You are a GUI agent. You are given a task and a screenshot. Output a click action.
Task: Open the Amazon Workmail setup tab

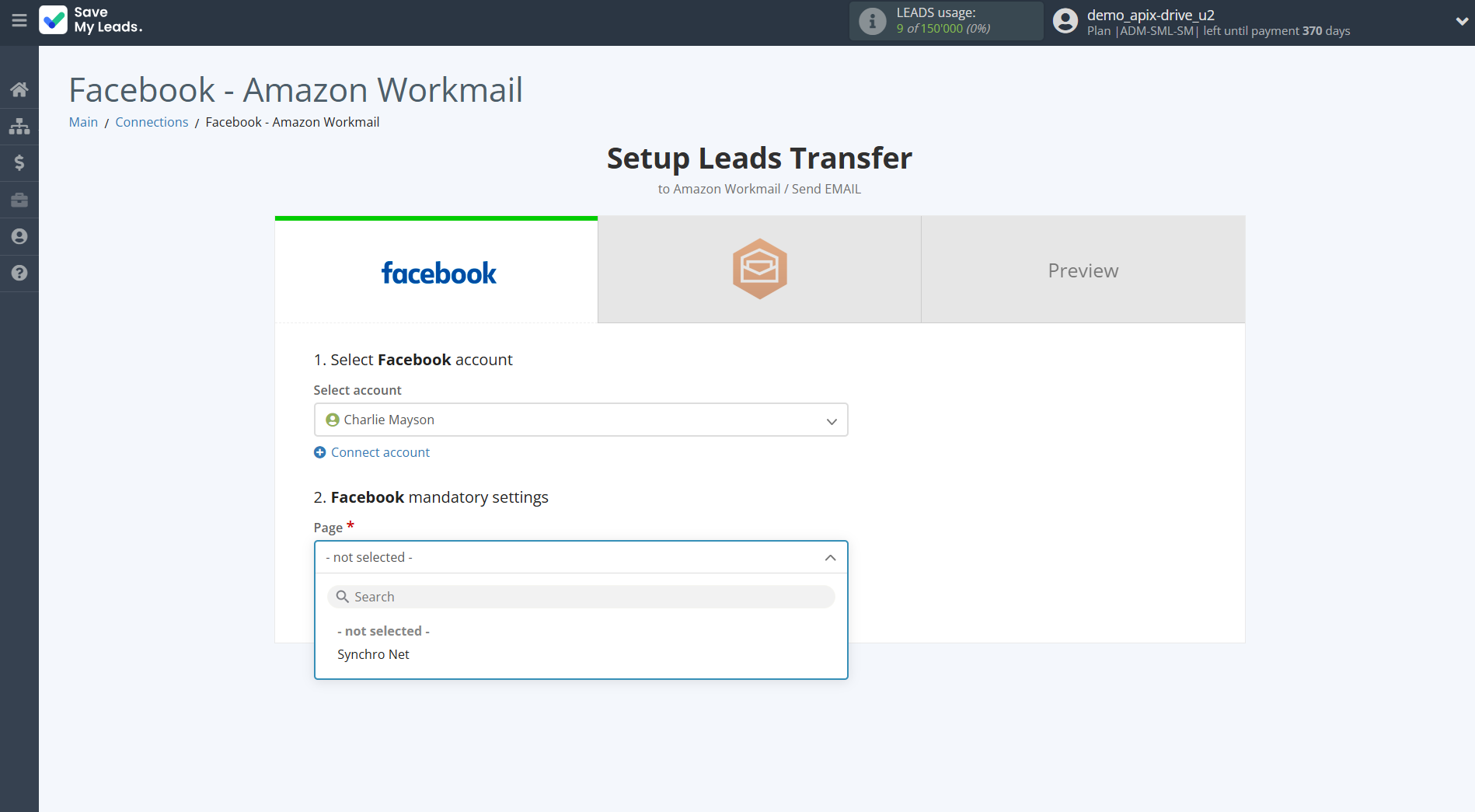click(x=758, y=270)
